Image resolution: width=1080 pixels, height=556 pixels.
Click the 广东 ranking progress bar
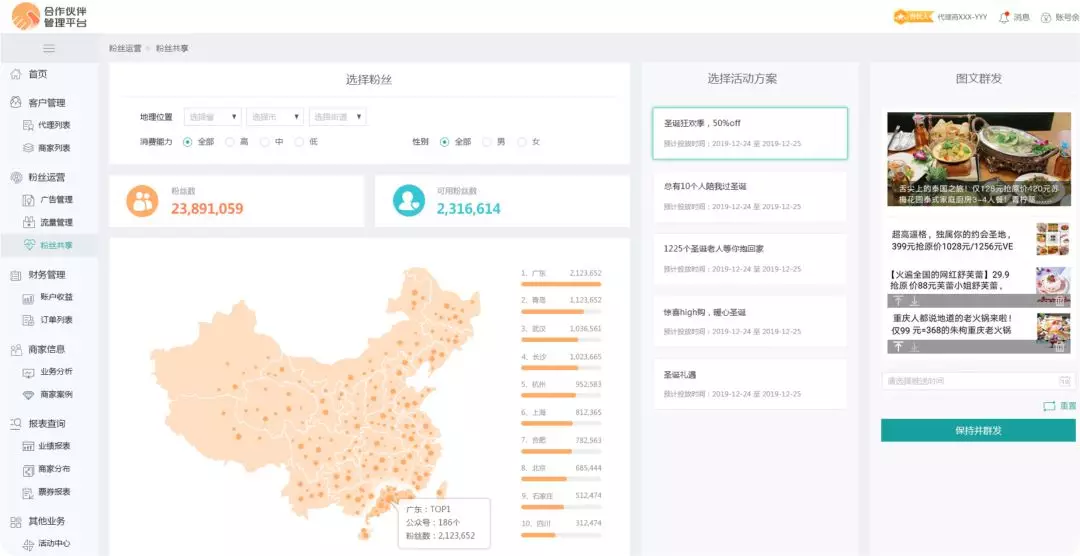coord(561,284)
